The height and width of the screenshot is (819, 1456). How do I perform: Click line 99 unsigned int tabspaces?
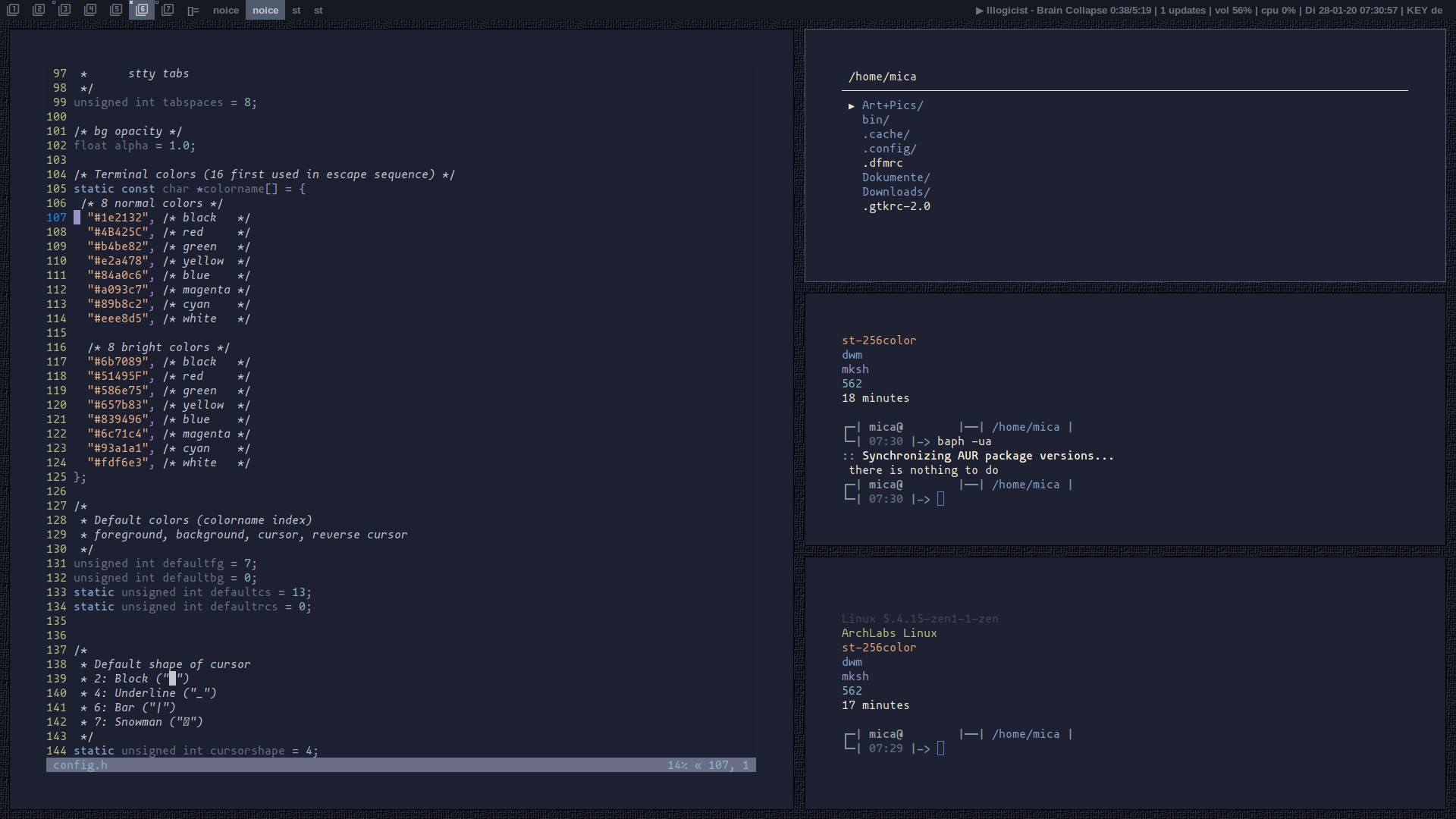(x=165, y=102)
